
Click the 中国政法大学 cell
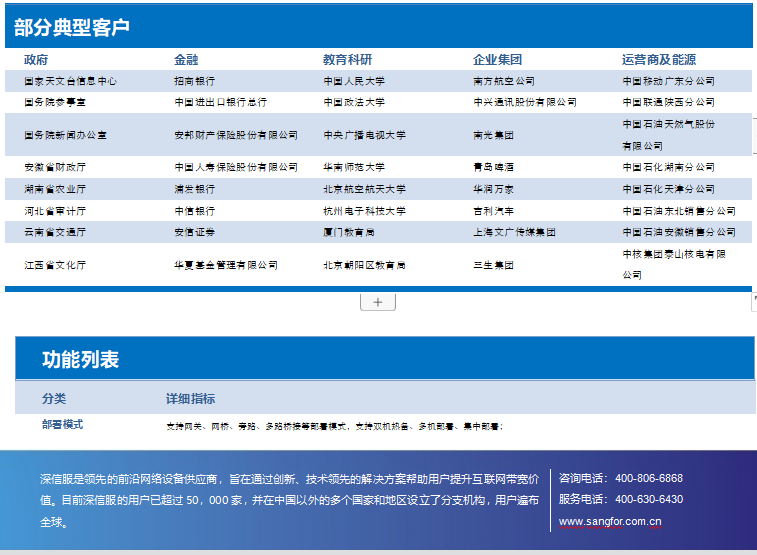click(x=354, y=102)
